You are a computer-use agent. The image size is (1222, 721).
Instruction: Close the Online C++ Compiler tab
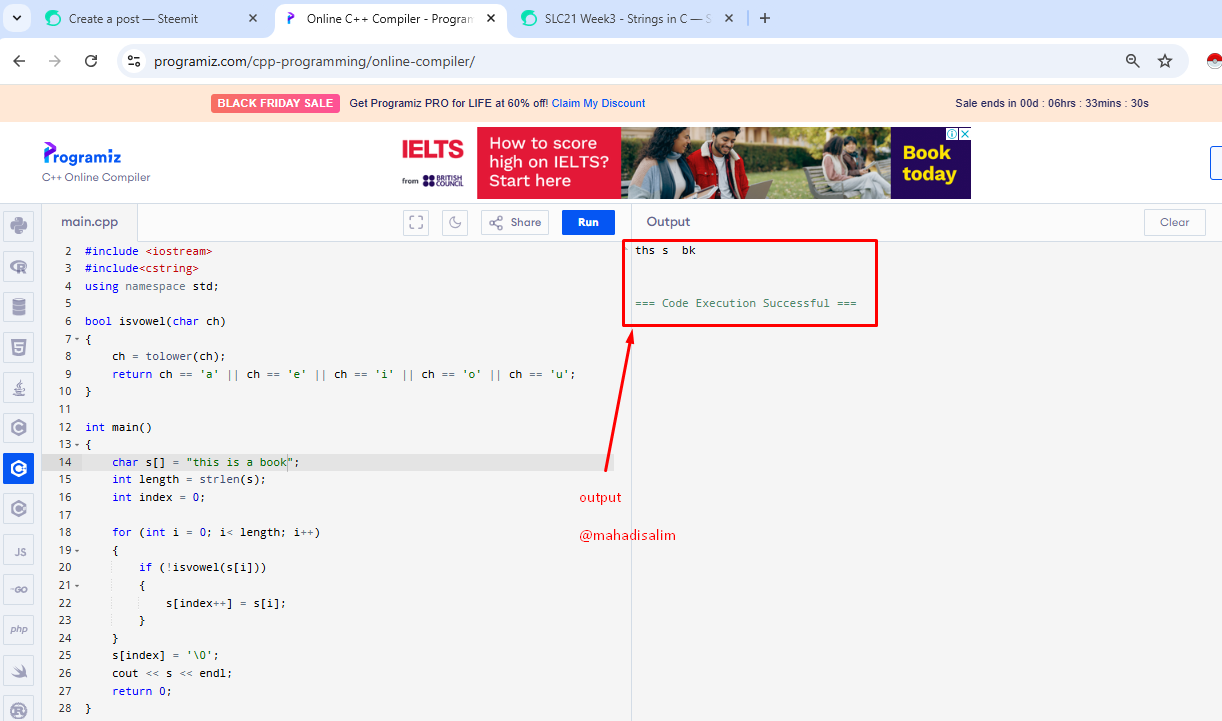click(x=490, y=19)
